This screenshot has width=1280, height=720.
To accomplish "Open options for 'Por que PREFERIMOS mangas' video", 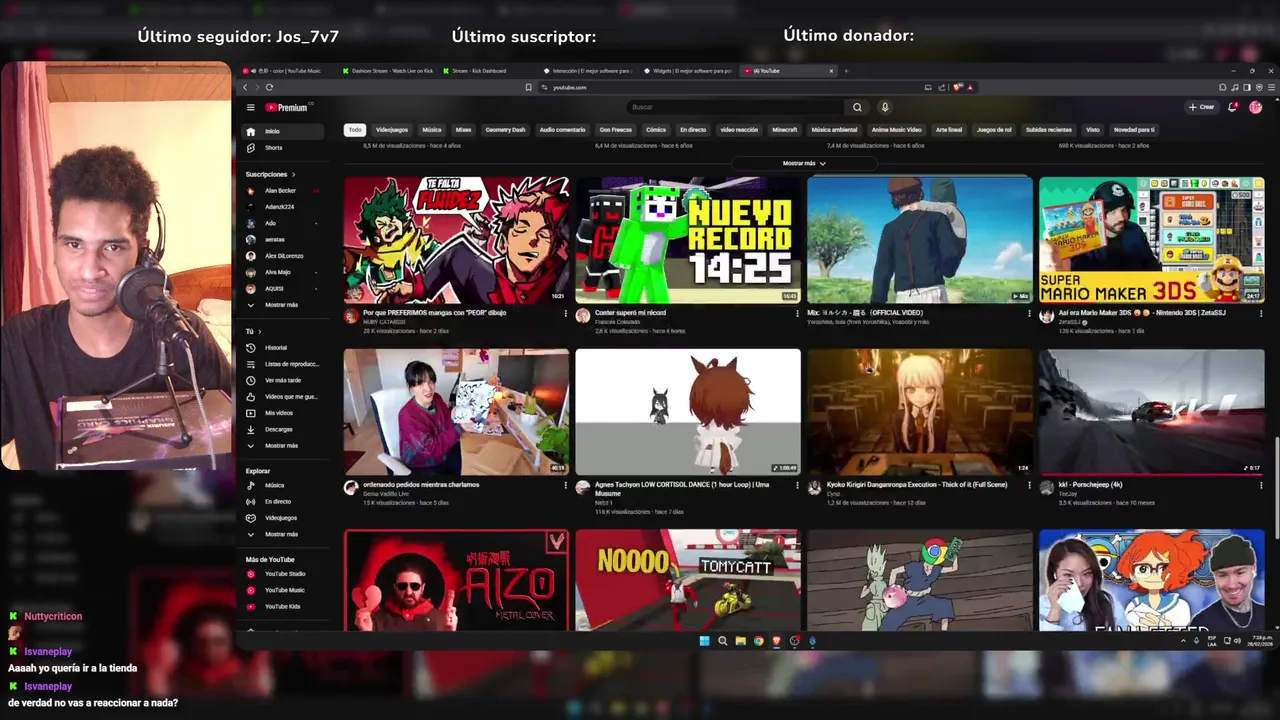I will (565, 313).
